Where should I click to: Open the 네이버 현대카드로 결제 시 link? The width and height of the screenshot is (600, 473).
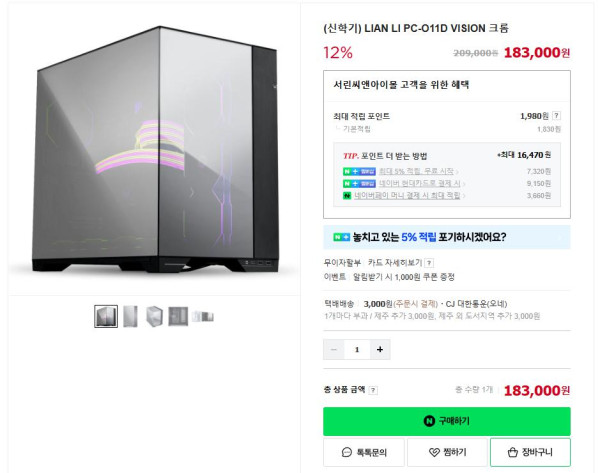[419, 183]
